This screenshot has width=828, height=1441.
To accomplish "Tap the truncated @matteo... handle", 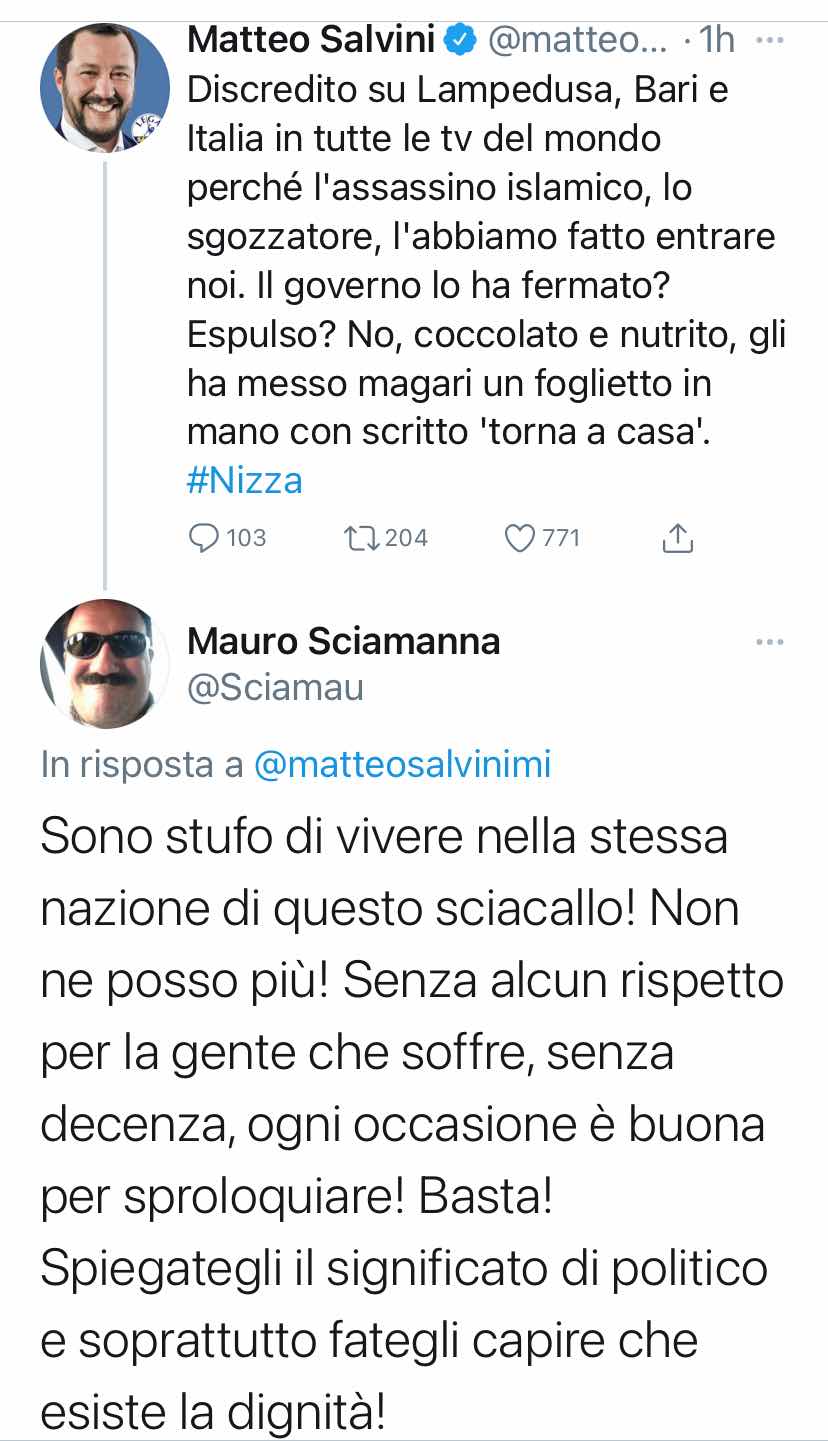I will point(576,41).
